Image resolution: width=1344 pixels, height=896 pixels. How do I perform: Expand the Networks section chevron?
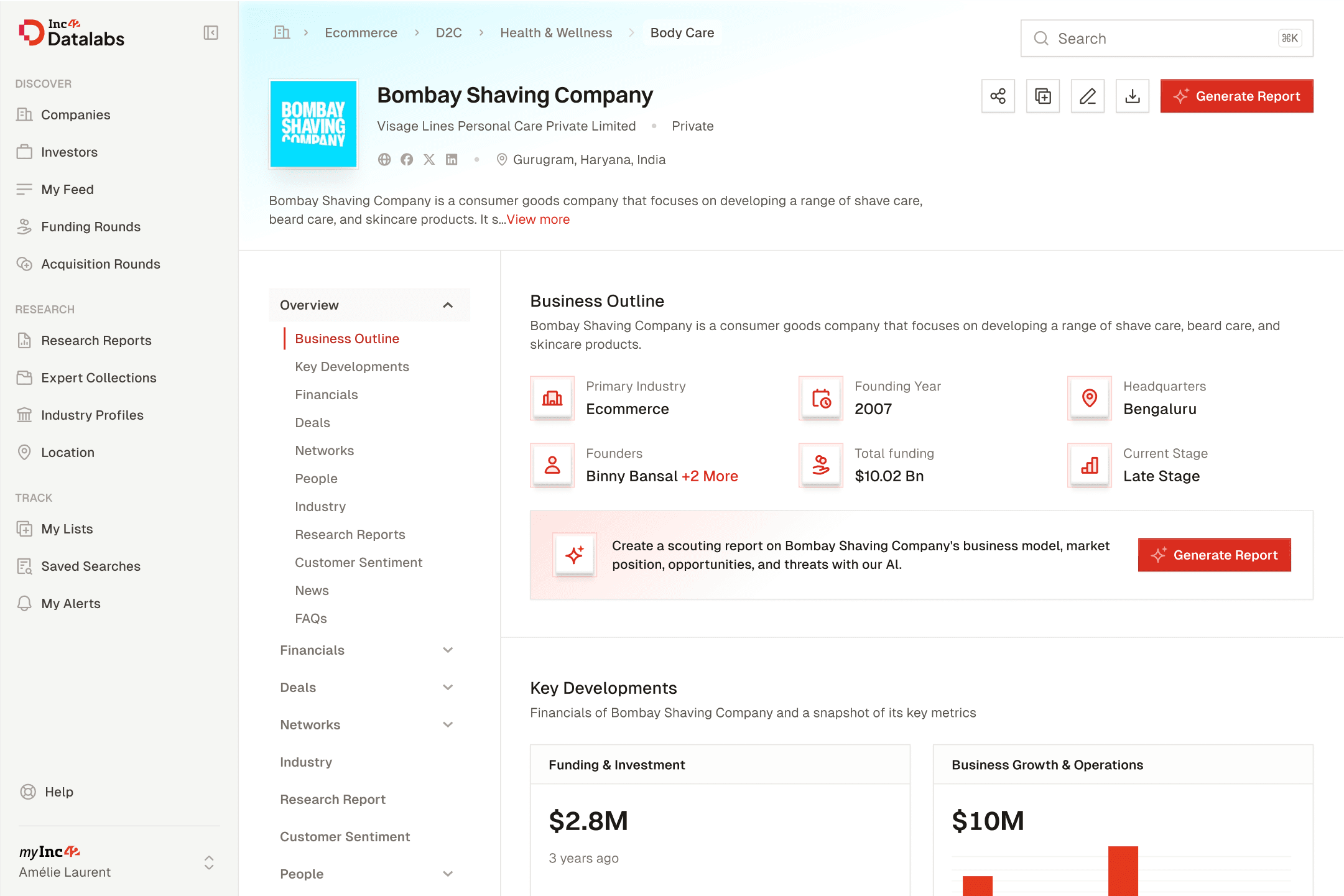pyautogui.click(x=448, y=725)
